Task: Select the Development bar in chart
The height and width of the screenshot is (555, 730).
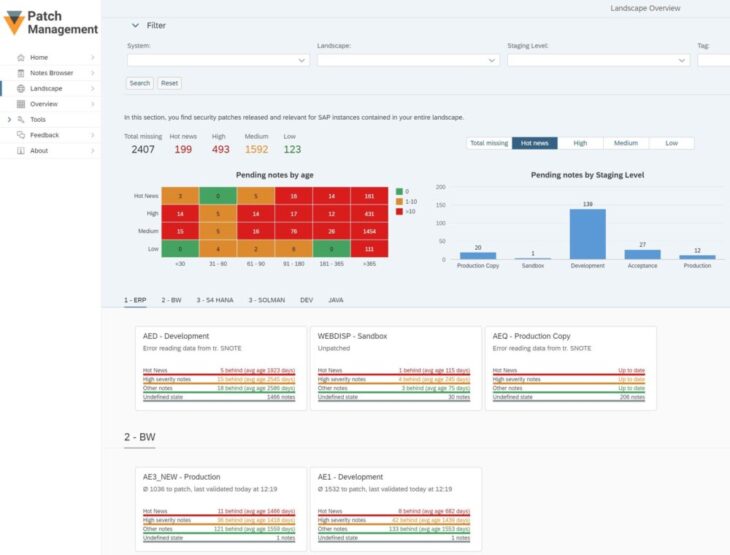Action: [588, 234]
